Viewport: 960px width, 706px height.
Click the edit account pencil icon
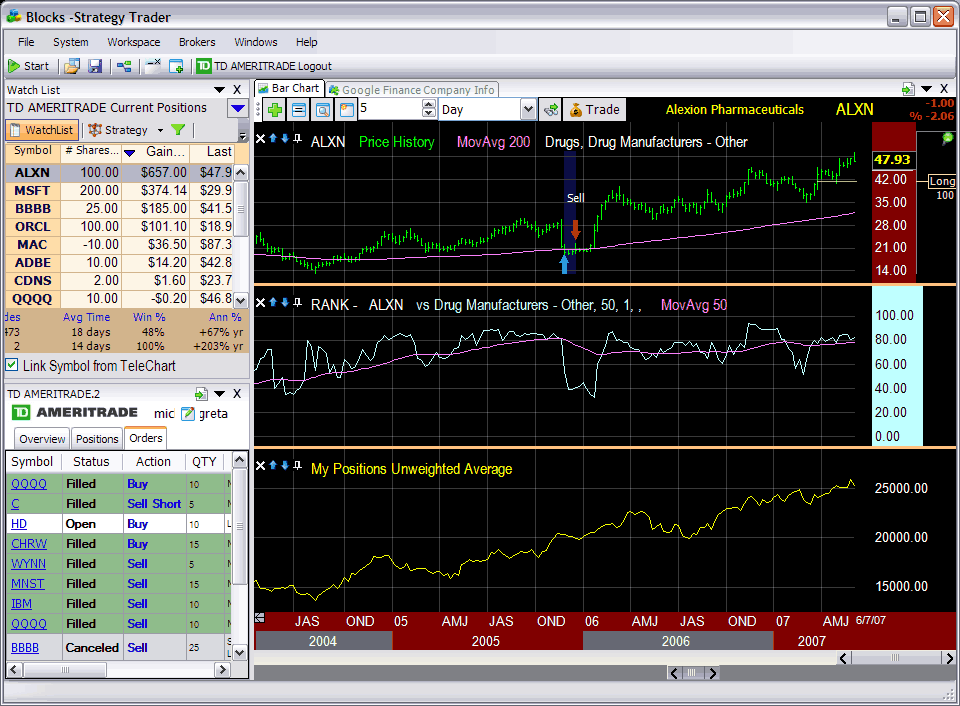188,414
